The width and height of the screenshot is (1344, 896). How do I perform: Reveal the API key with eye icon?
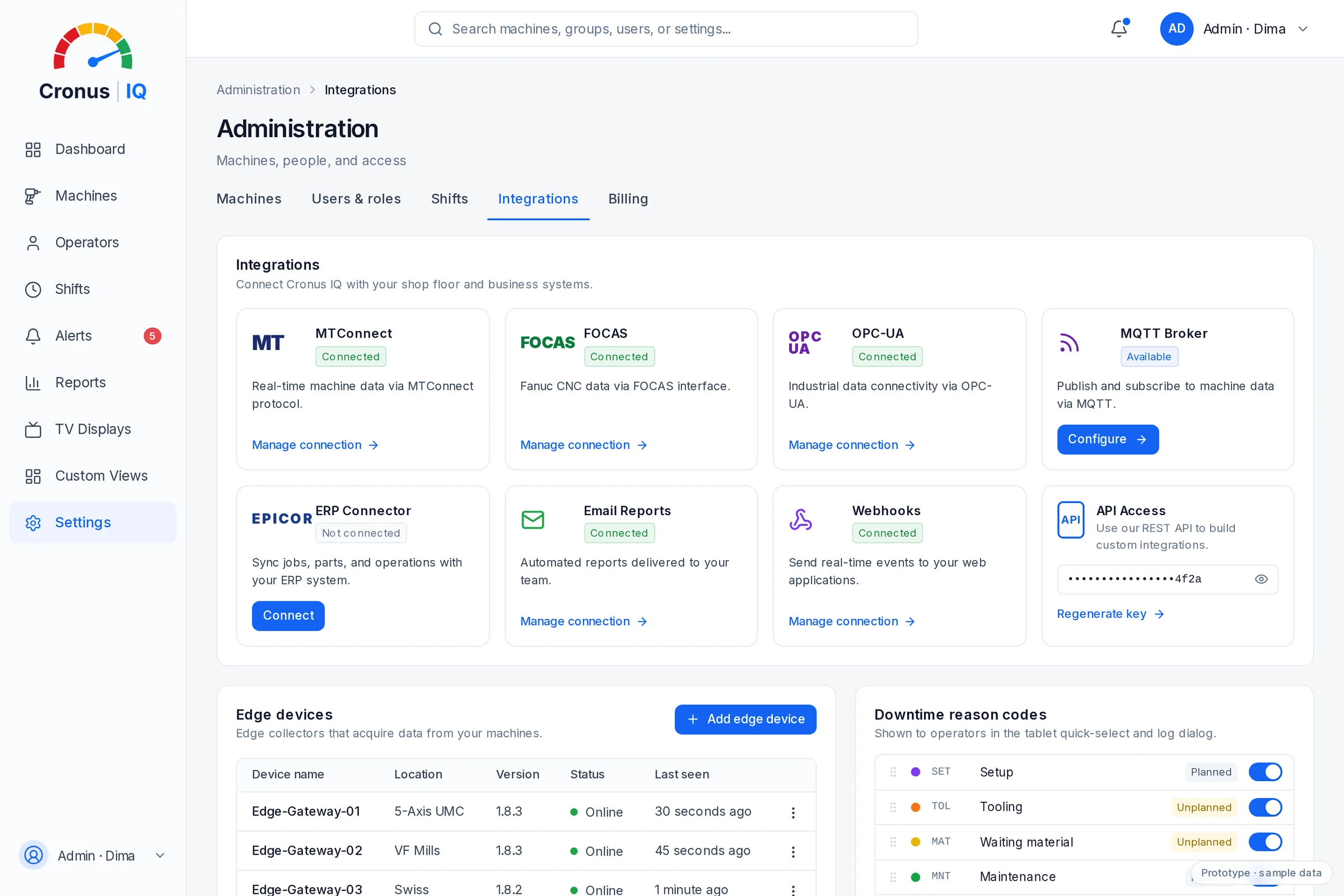[1261, 580]
